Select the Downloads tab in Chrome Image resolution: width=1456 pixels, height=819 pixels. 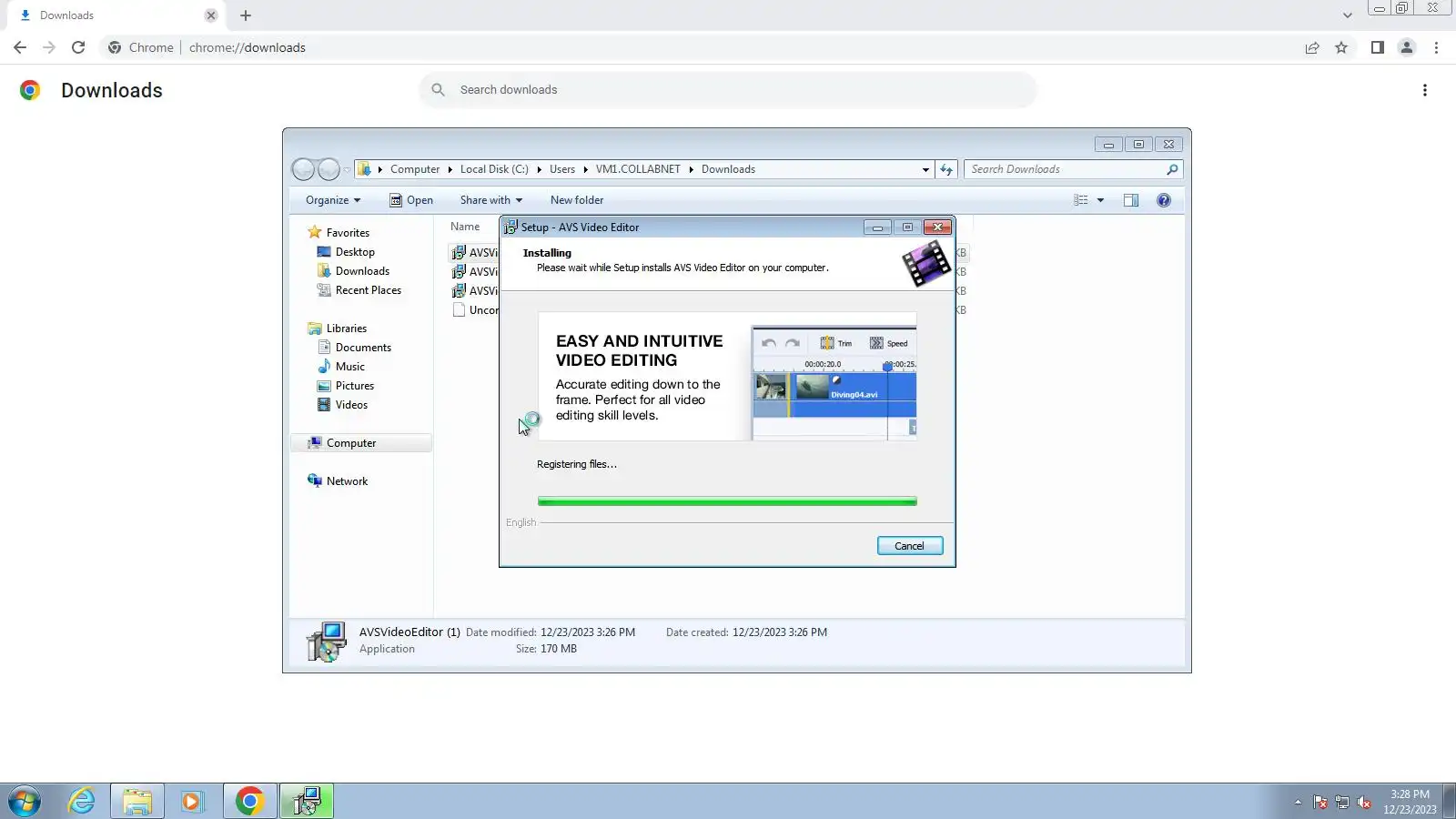click(x=116, y=15)
